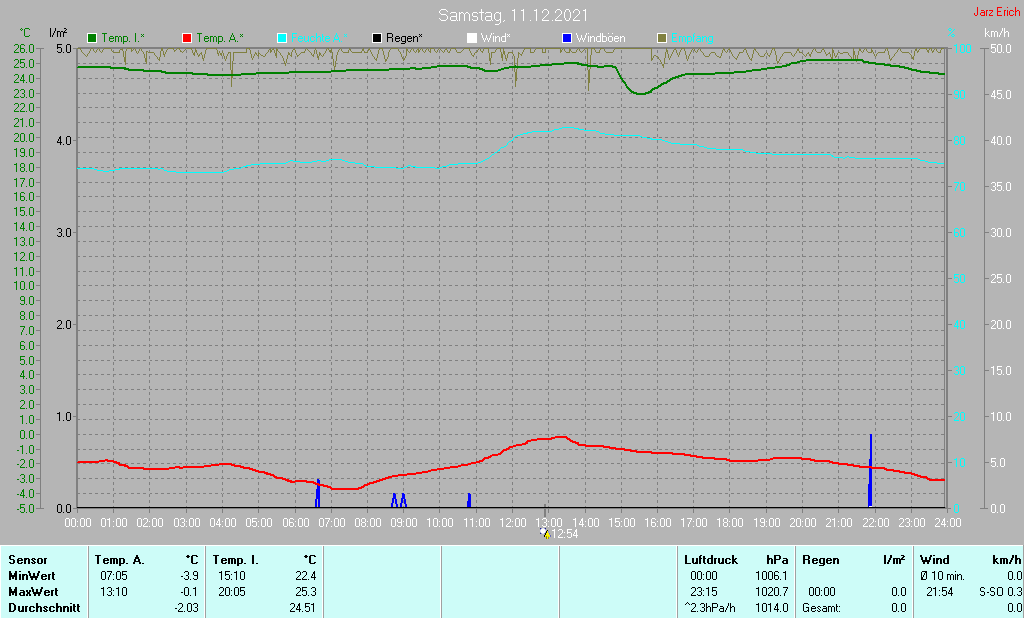Viewport: 1024px width, 618px height.
Task: Click the white Wind legend swatch
Action: point(472,38)
